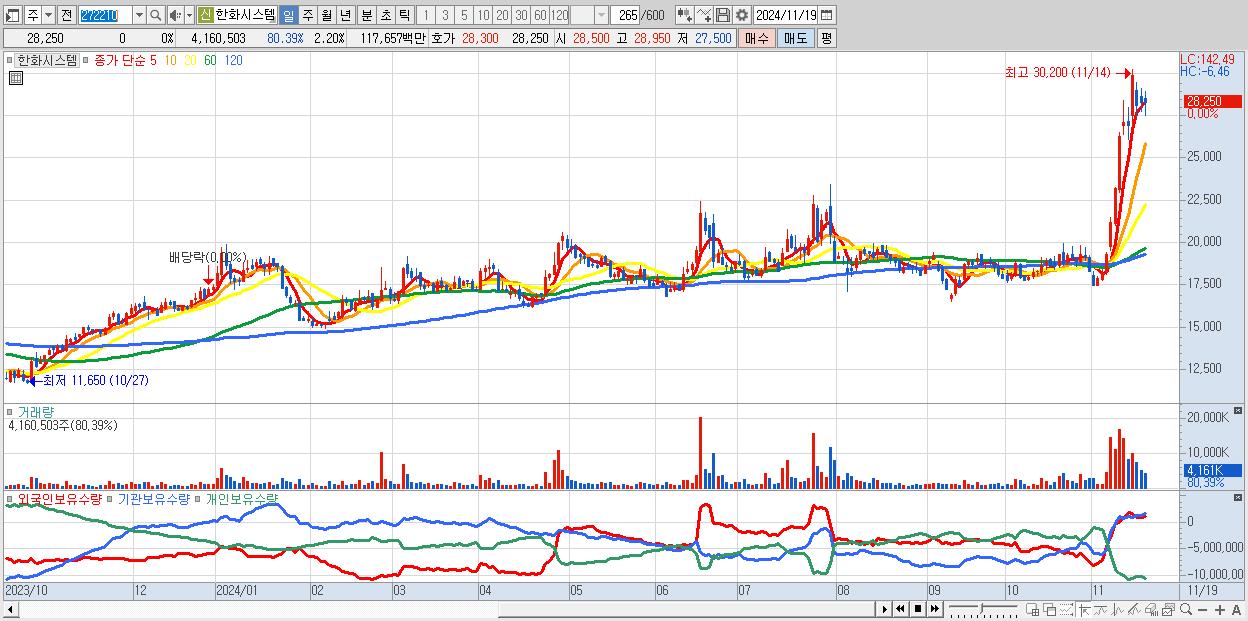
Task: Click the minus zoom-out icon
Action: click(x=1202, y=610)
